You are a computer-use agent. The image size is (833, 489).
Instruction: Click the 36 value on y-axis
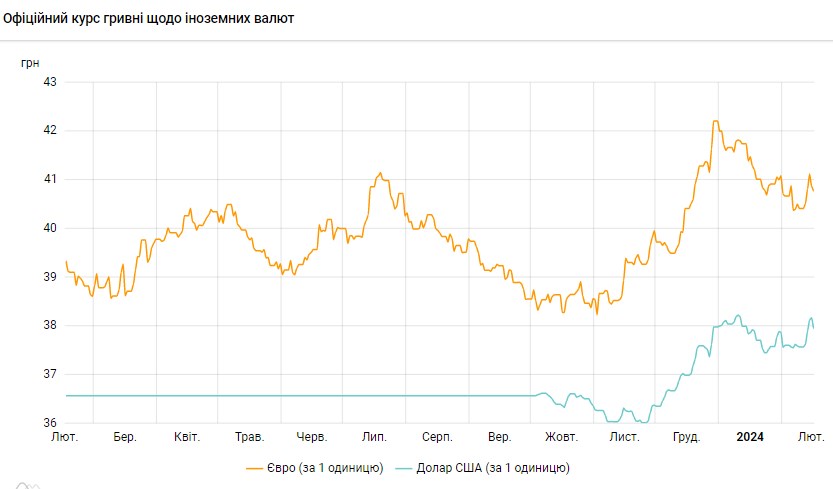[x=49, y=423]
